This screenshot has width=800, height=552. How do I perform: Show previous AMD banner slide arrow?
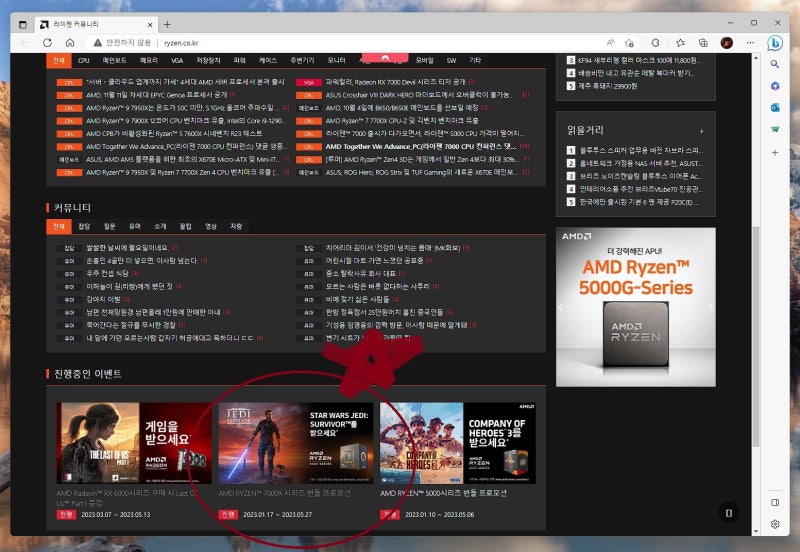(x=561, y=307)
